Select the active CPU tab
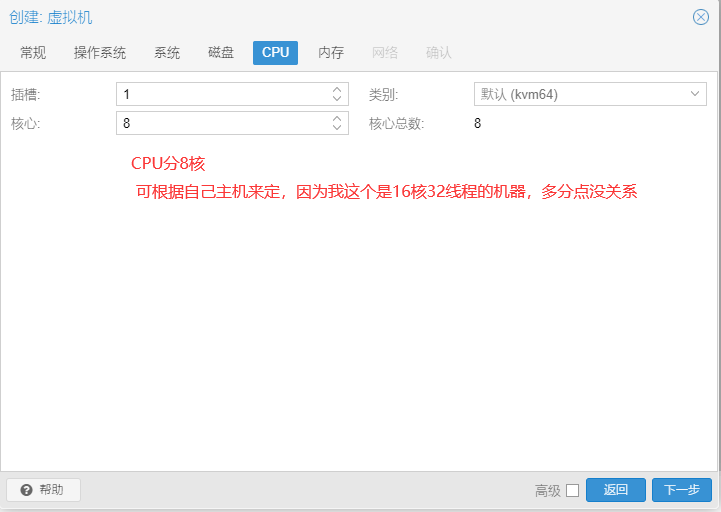This screenshot has width=721, height=512. [275, 53]
